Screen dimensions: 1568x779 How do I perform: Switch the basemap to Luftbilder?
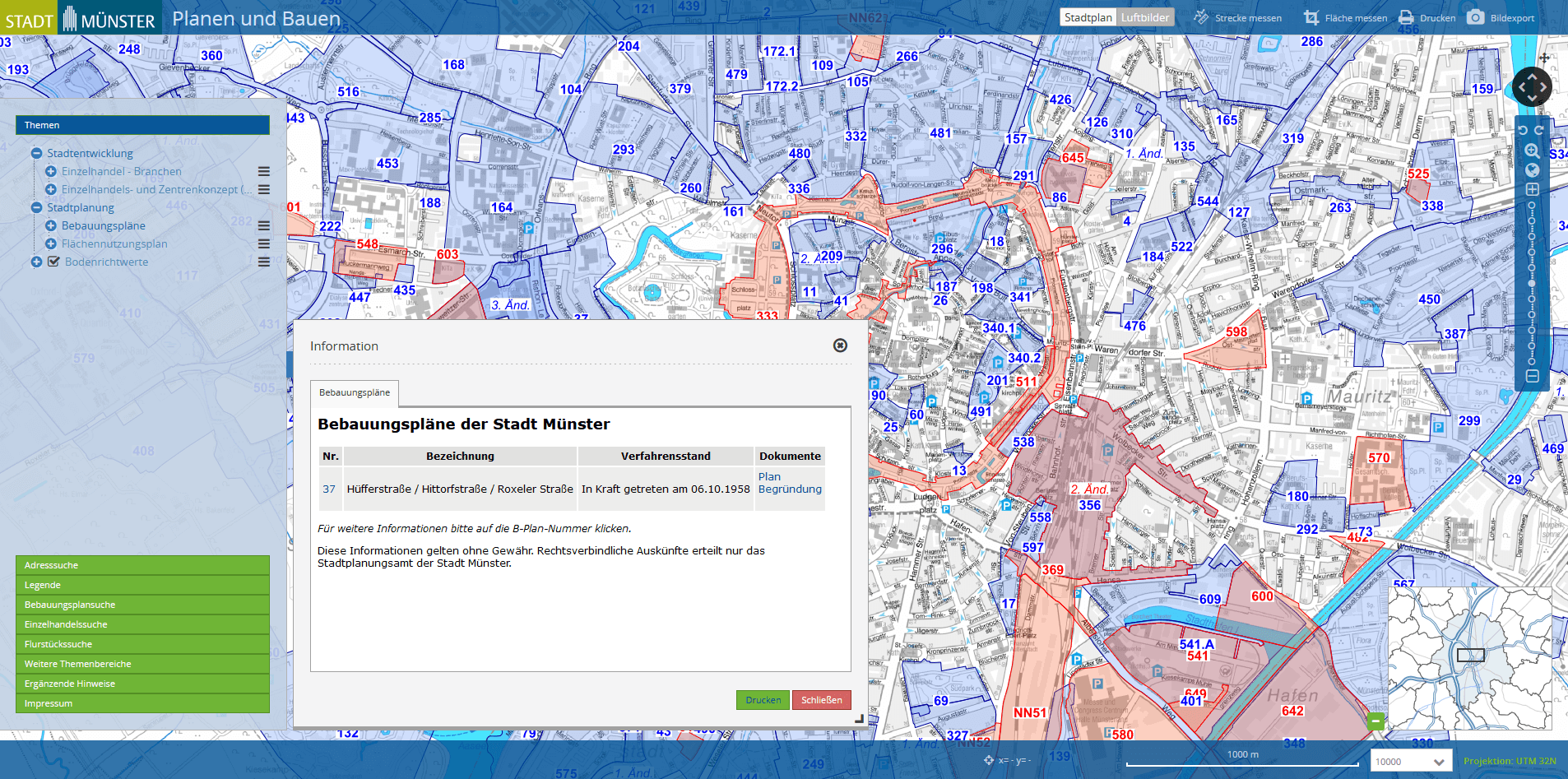coord(1144,17)
